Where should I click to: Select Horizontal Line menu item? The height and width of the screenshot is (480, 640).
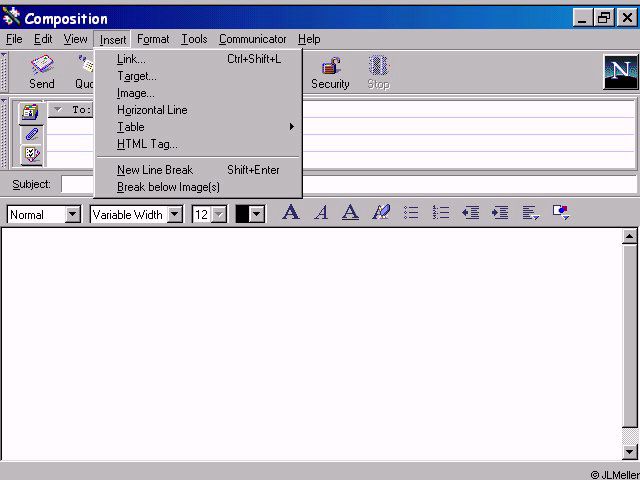[x=198, y=110]
